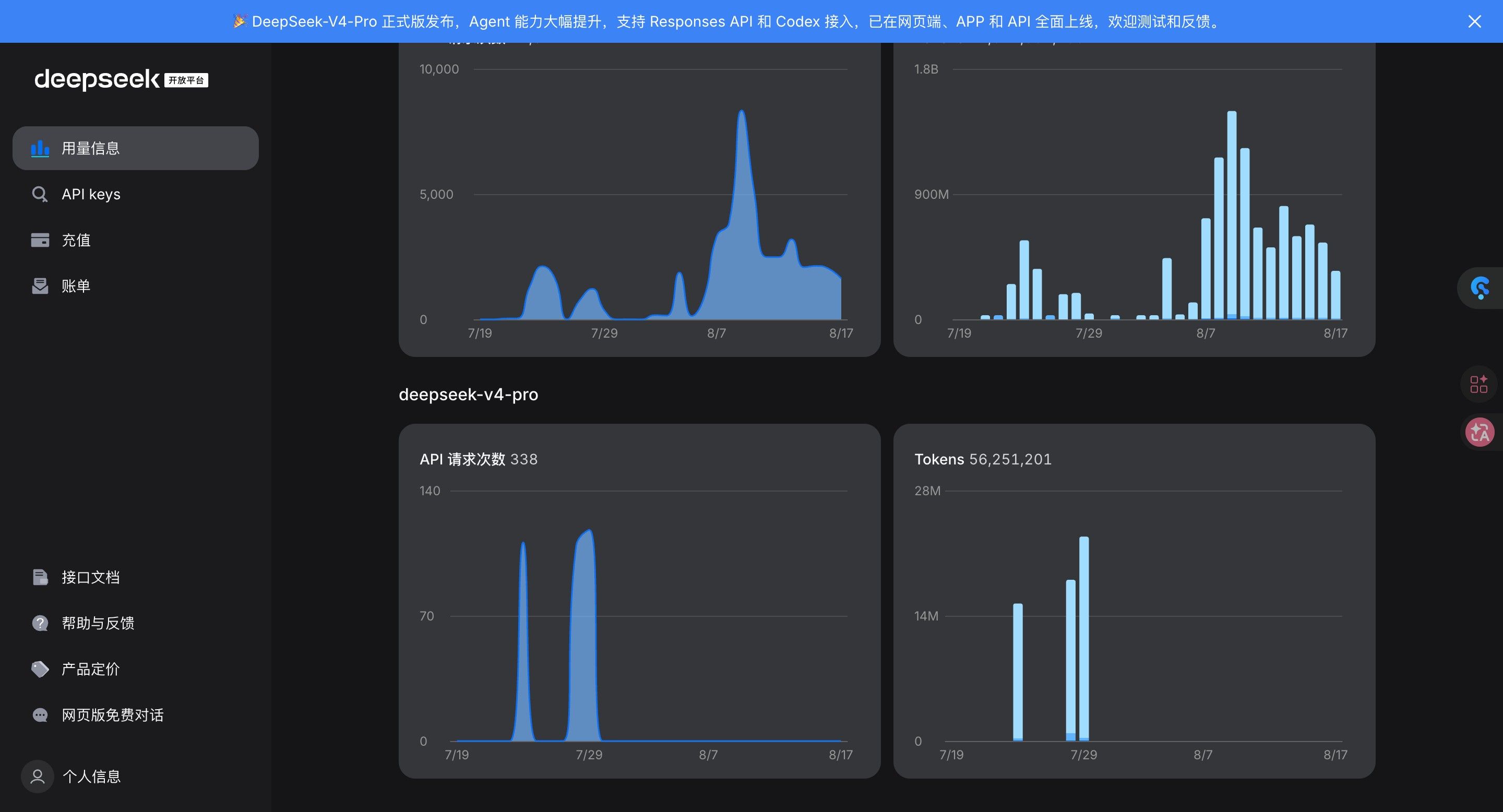The image size is (1503, 812).
Task: Click the 900M axis label
Action: (x=931, y=194)
